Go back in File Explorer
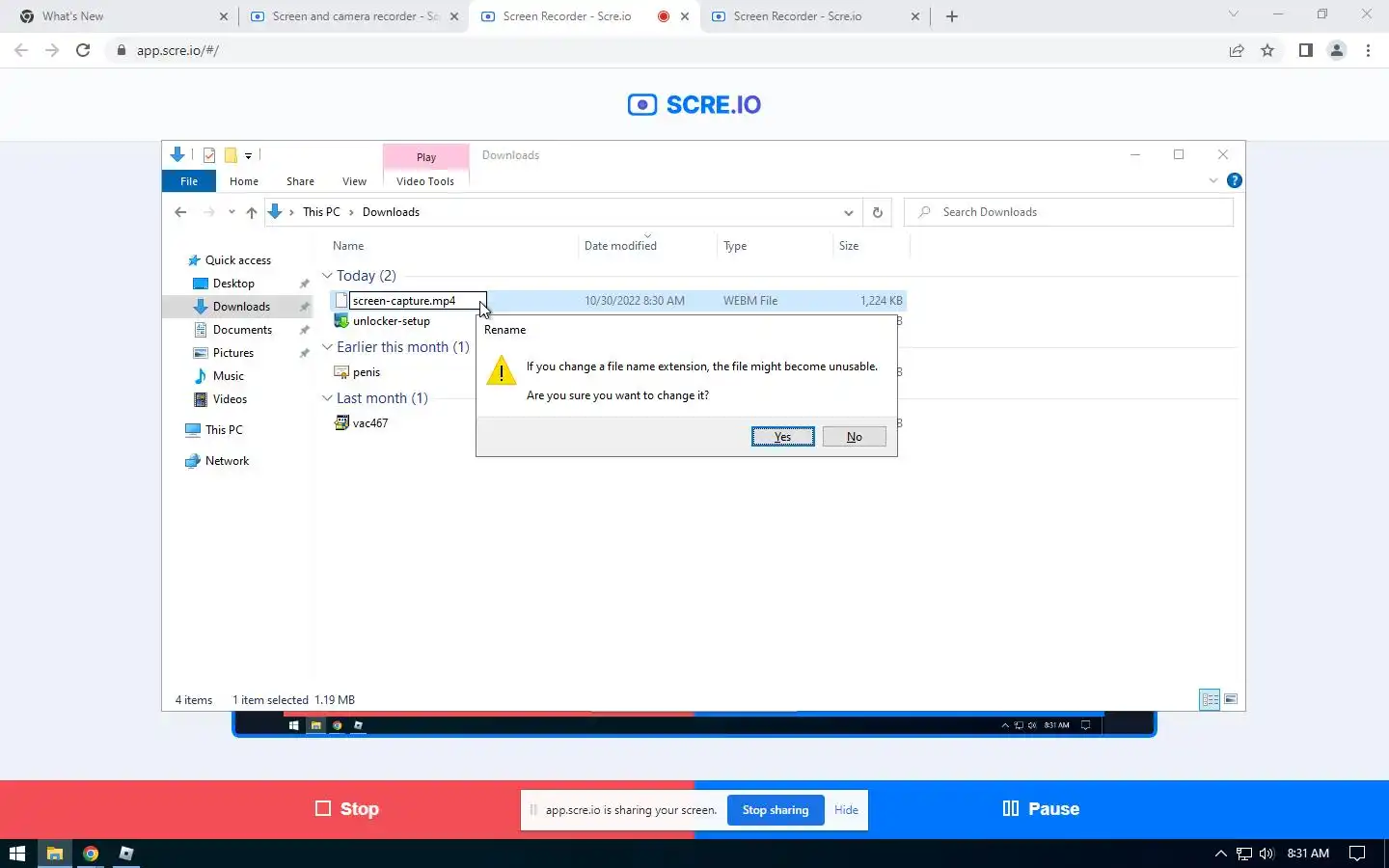Viewport: 1389px width, 868px height. point(180,212)
